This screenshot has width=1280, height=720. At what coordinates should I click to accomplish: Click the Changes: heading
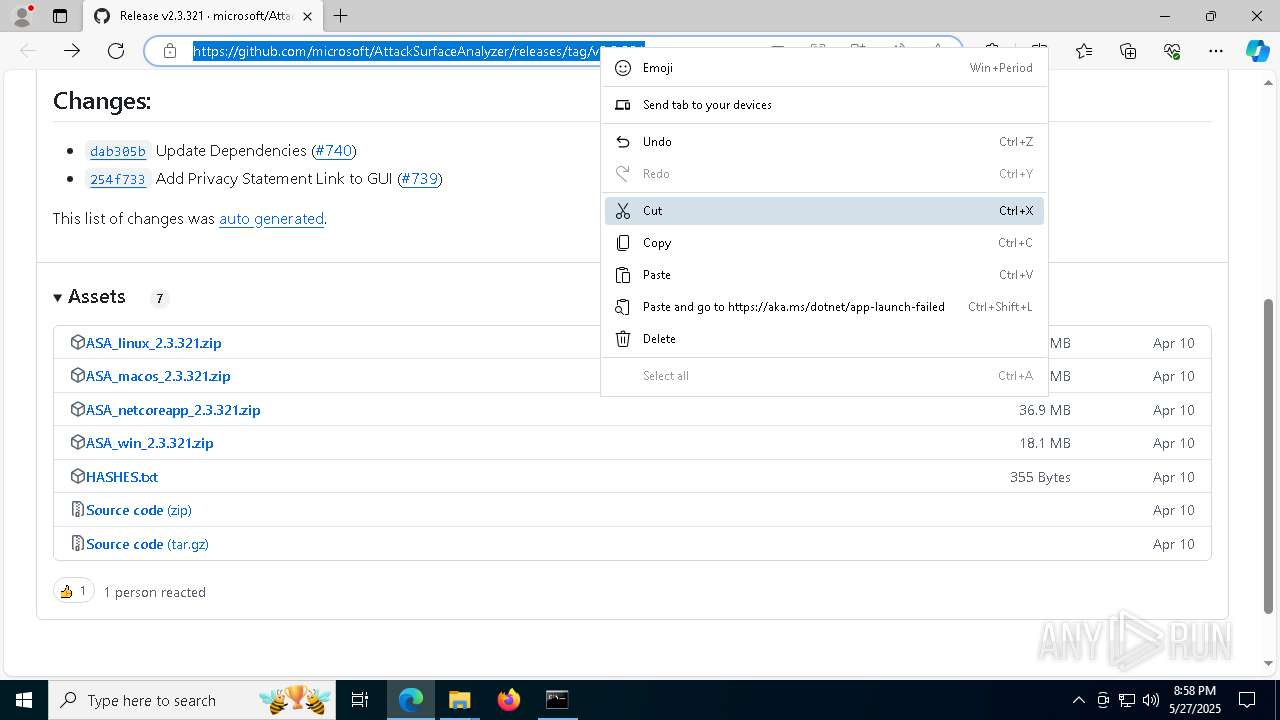click(102, 101)
